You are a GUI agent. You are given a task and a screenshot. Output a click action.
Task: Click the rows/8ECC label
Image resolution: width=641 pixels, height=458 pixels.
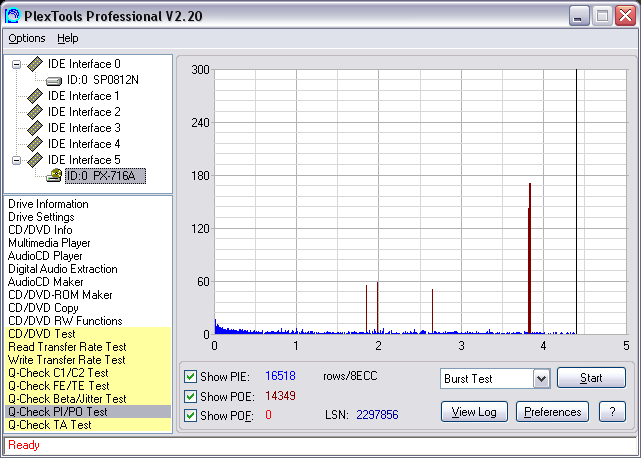tap(350, 376)
